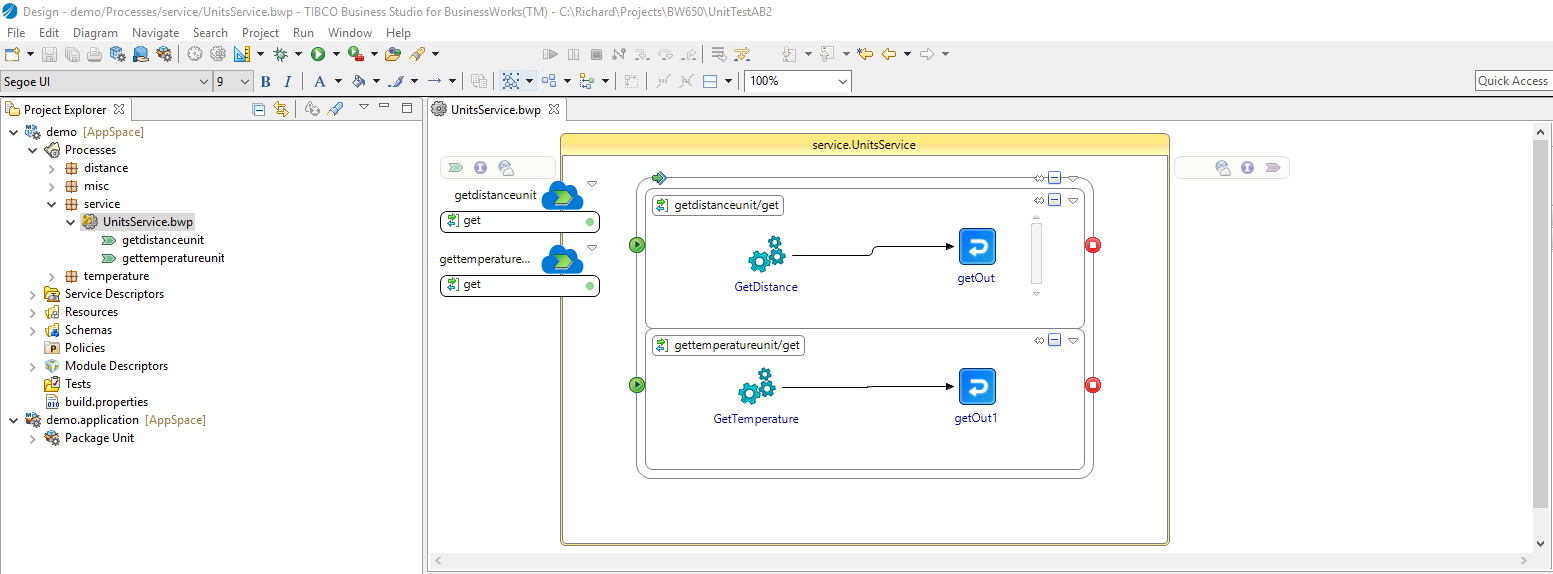This screenshot has height=574, width=1553.
Task: Open the dropdown arrow beside the Run icon
Action: coord(335,54)
